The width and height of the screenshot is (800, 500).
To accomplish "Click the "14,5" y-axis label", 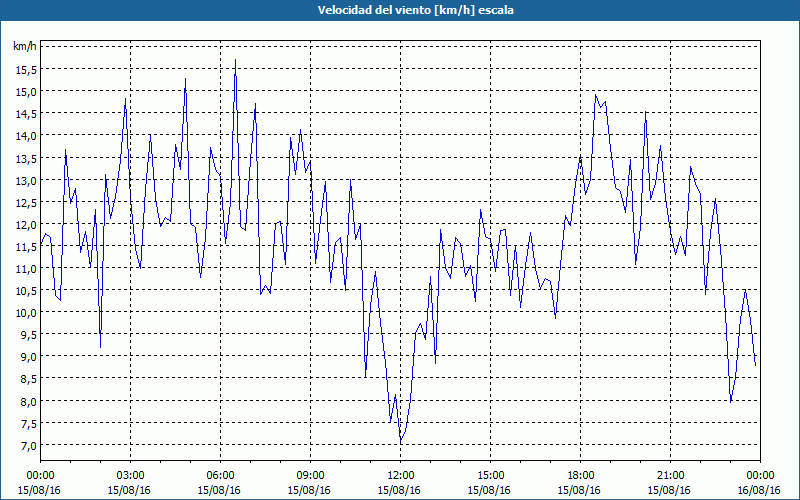I will [26, 114].
